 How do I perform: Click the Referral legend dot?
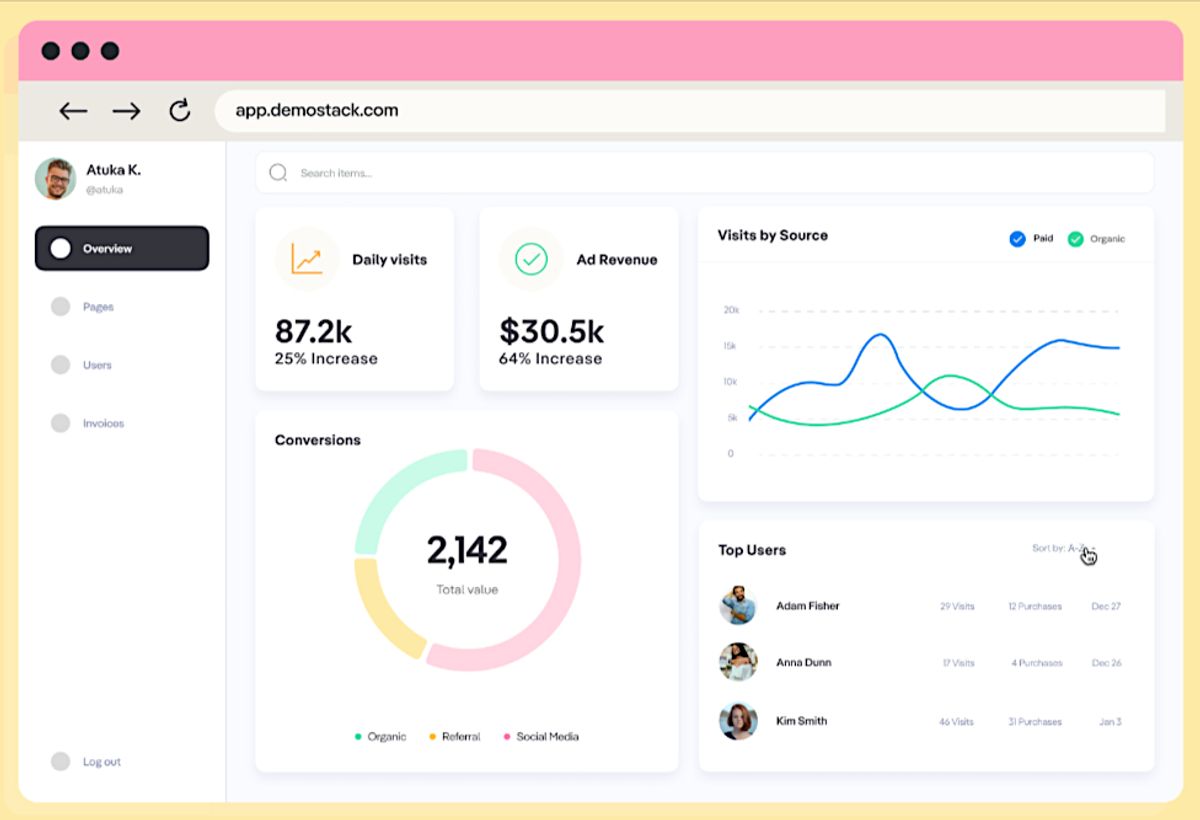coord(432,737)
